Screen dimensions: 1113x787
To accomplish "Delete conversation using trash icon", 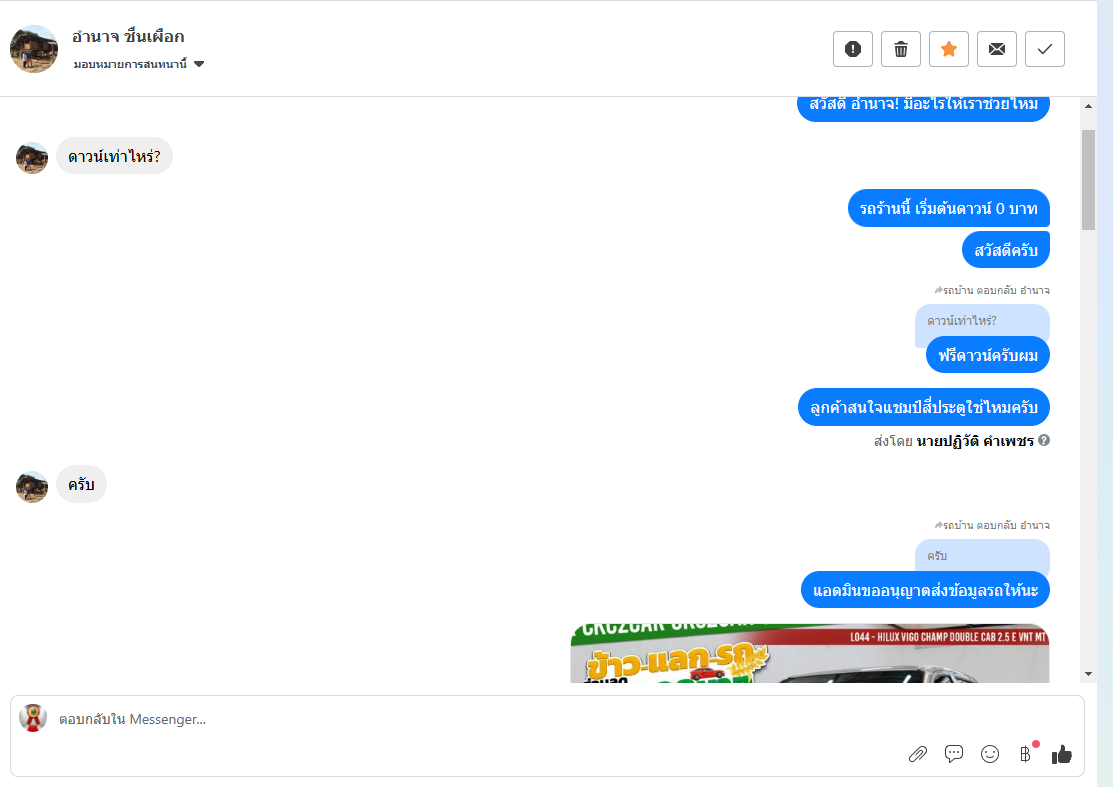I will coord(901,49).
